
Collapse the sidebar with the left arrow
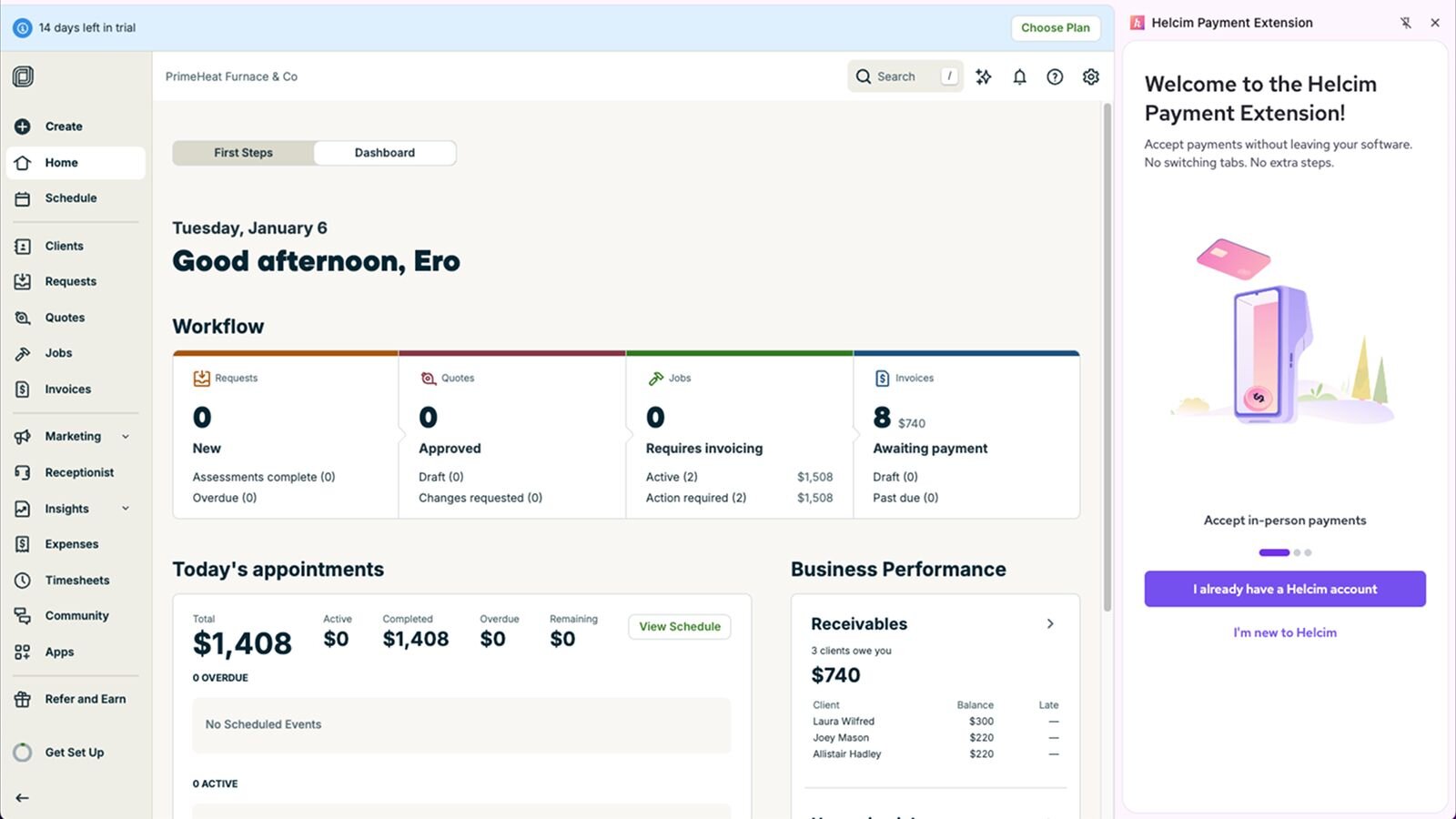click(23, 798)
